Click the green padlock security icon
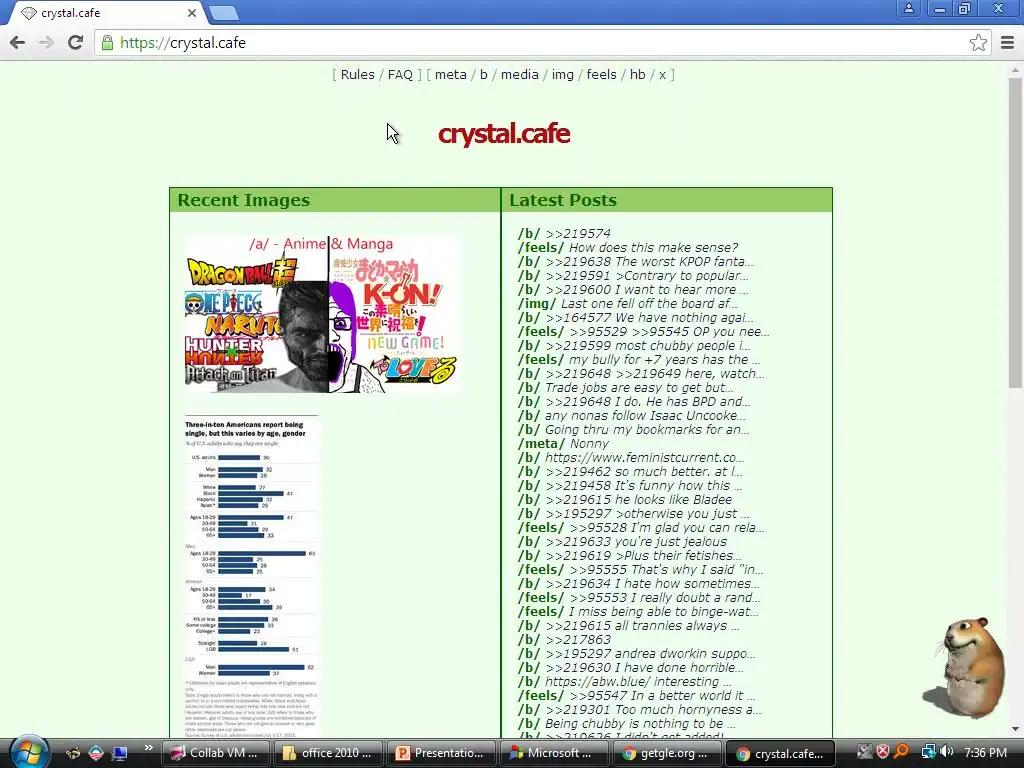Viewport: 1024px width, 768px height. [108, 43]
